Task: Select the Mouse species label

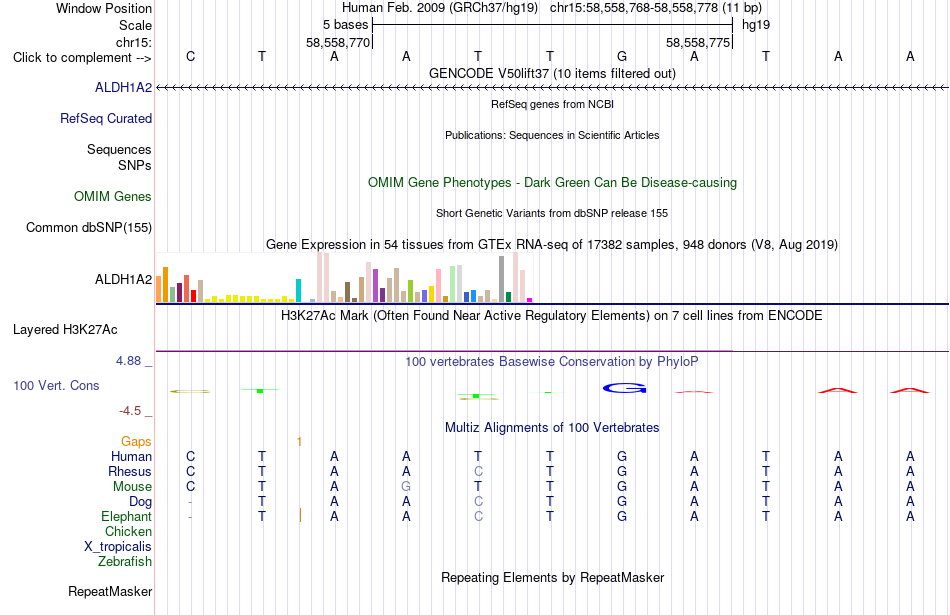Action: tap(133, 487)
